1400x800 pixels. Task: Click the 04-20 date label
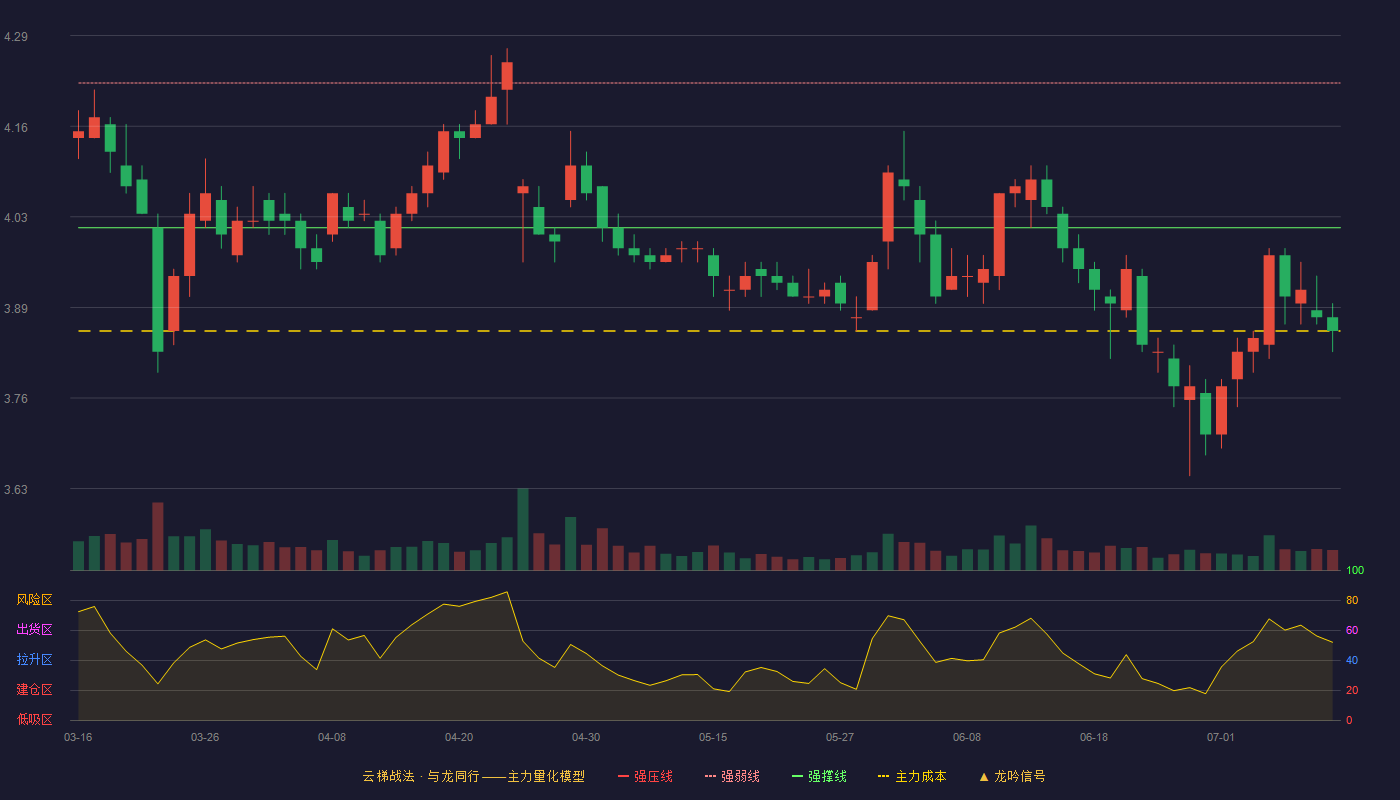pos(459,737)
